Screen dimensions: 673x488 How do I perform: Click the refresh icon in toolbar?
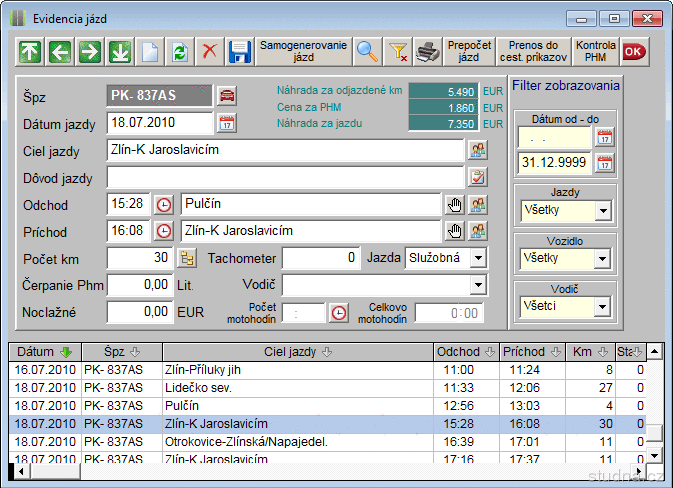point(179,52)
